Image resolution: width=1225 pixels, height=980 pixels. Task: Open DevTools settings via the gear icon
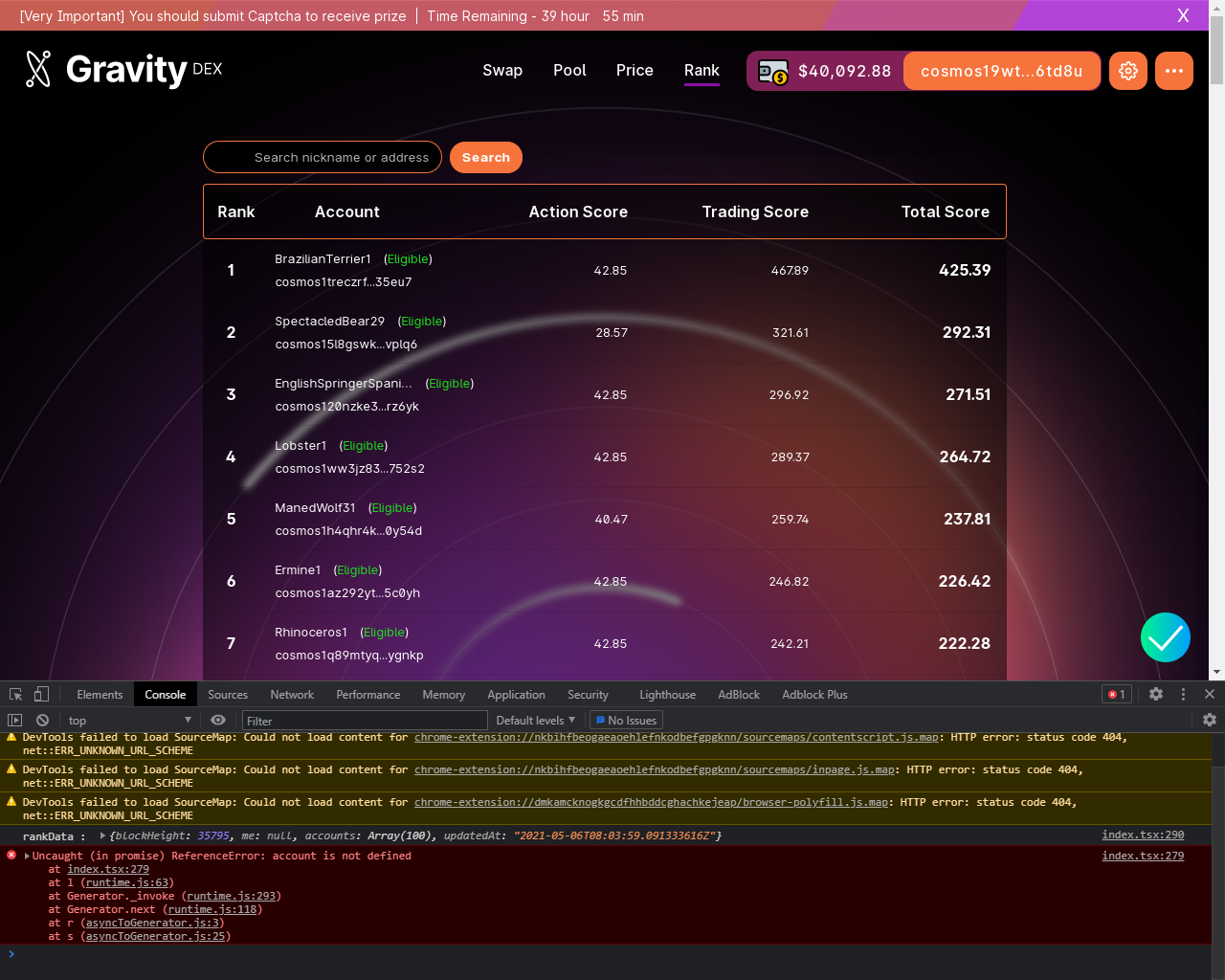(x=1156, y=694)
